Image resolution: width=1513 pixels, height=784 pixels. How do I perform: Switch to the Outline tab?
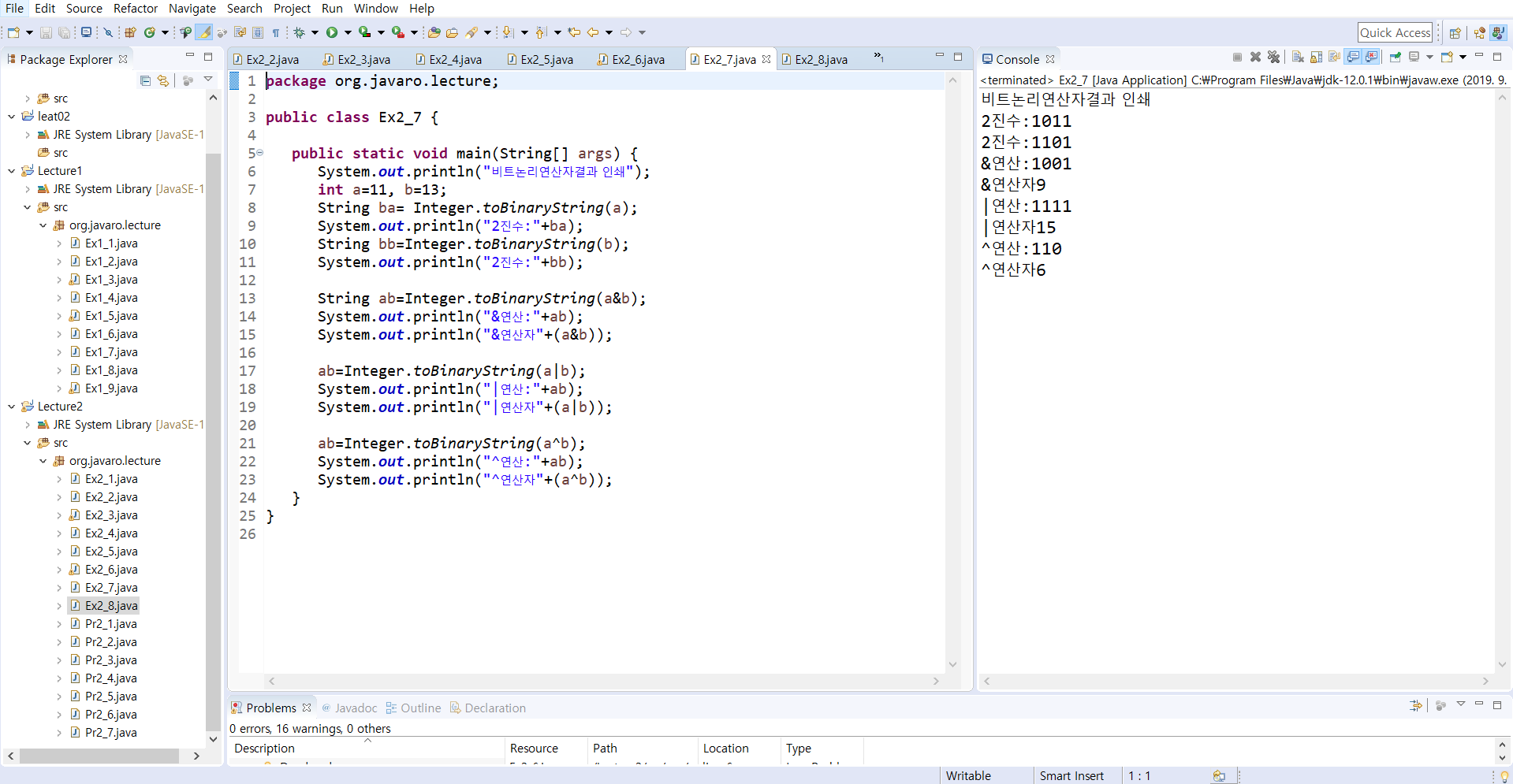pos(413,708)
